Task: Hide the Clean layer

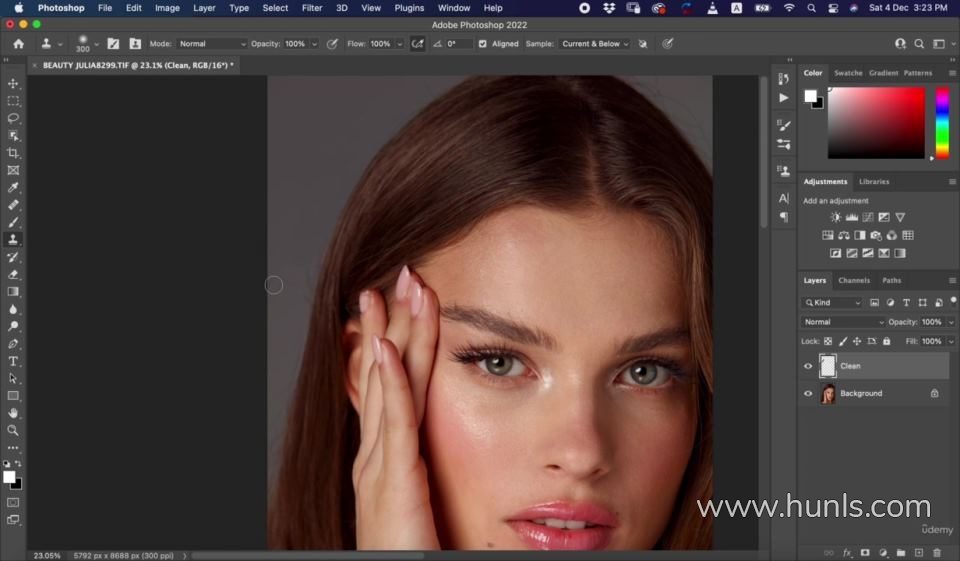Action: pos(808,366)
